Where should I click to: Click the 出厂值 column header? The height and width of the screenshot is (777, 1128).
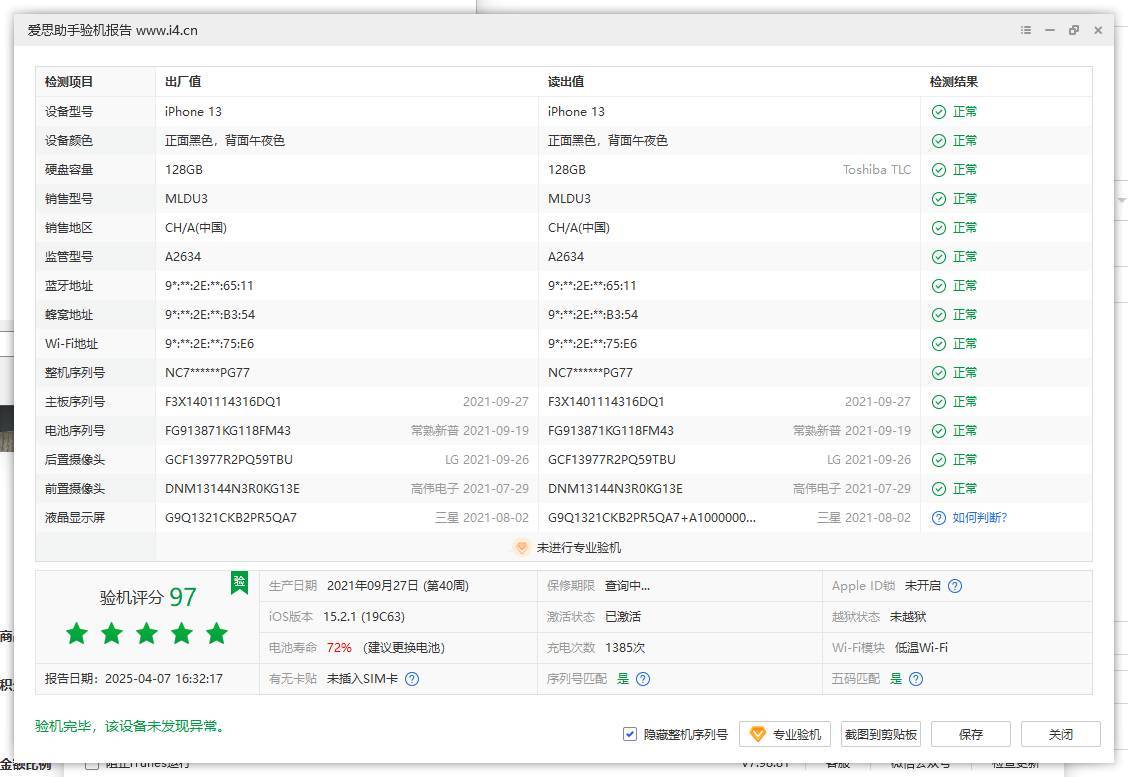click(183, 82)
